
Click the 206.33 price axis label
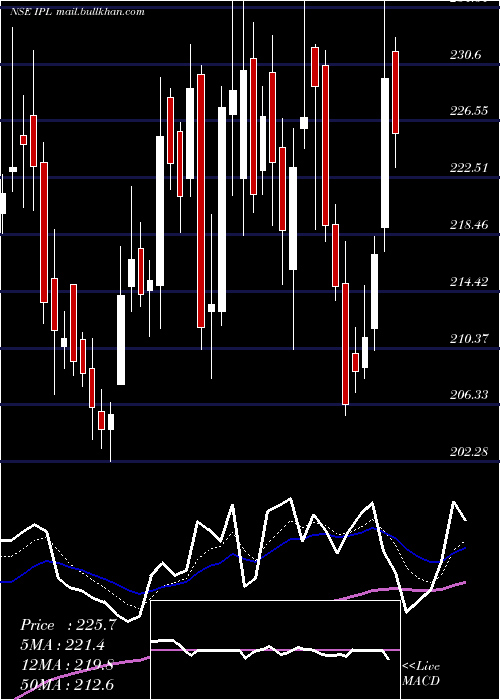(x=468, y=395)
